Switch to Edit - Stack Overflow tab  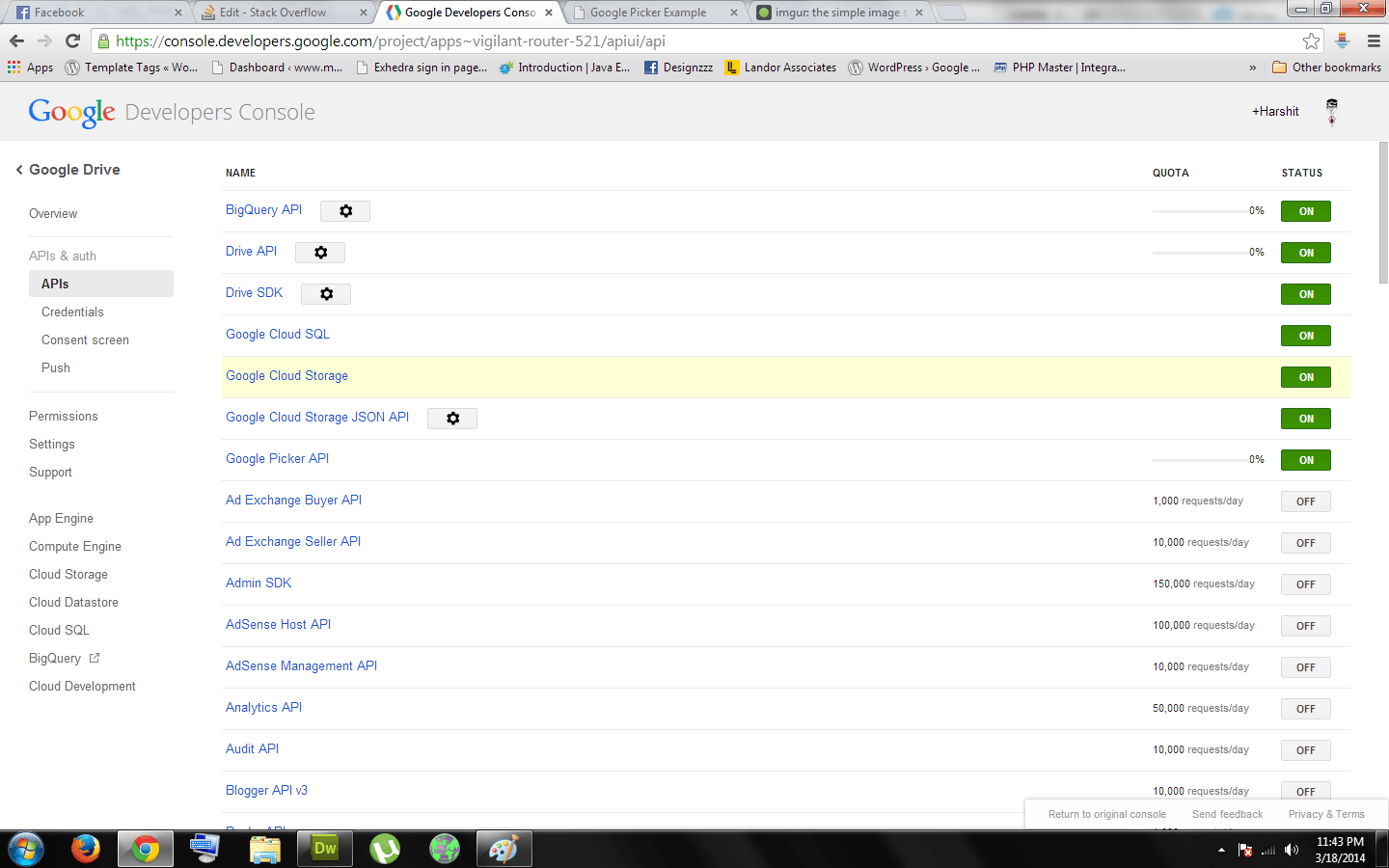(282, 13)
